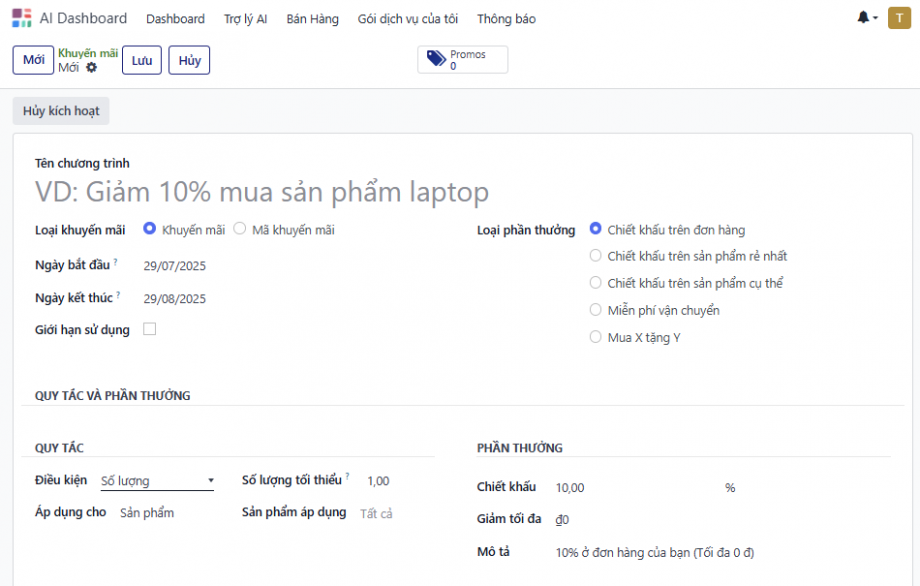Pick Chiết khấu trên sản phẩm rẻ nhất

(596, 256)
